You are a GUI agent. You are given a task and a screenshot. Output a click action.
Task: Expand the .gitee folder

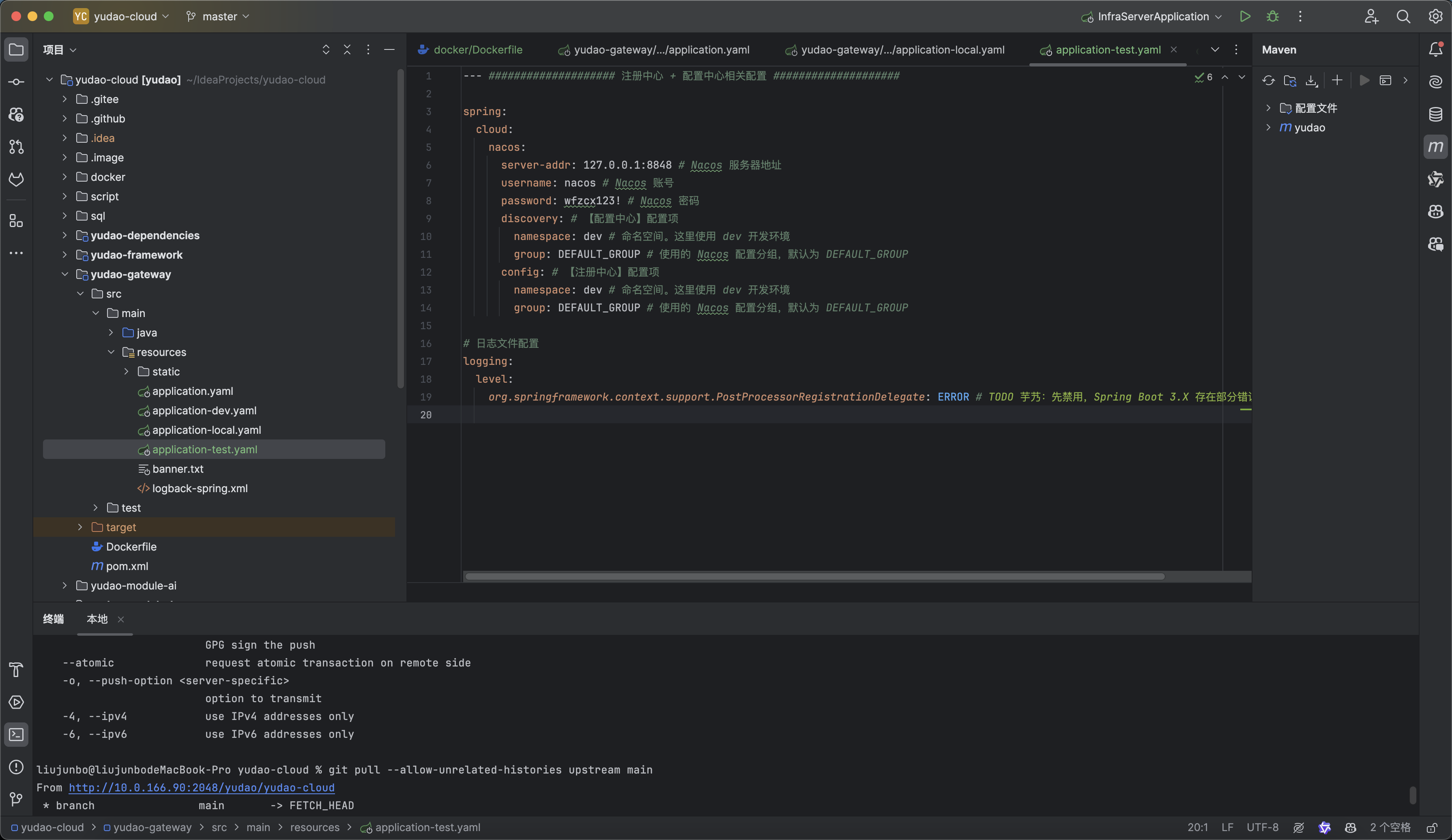(x=64, y=99)
